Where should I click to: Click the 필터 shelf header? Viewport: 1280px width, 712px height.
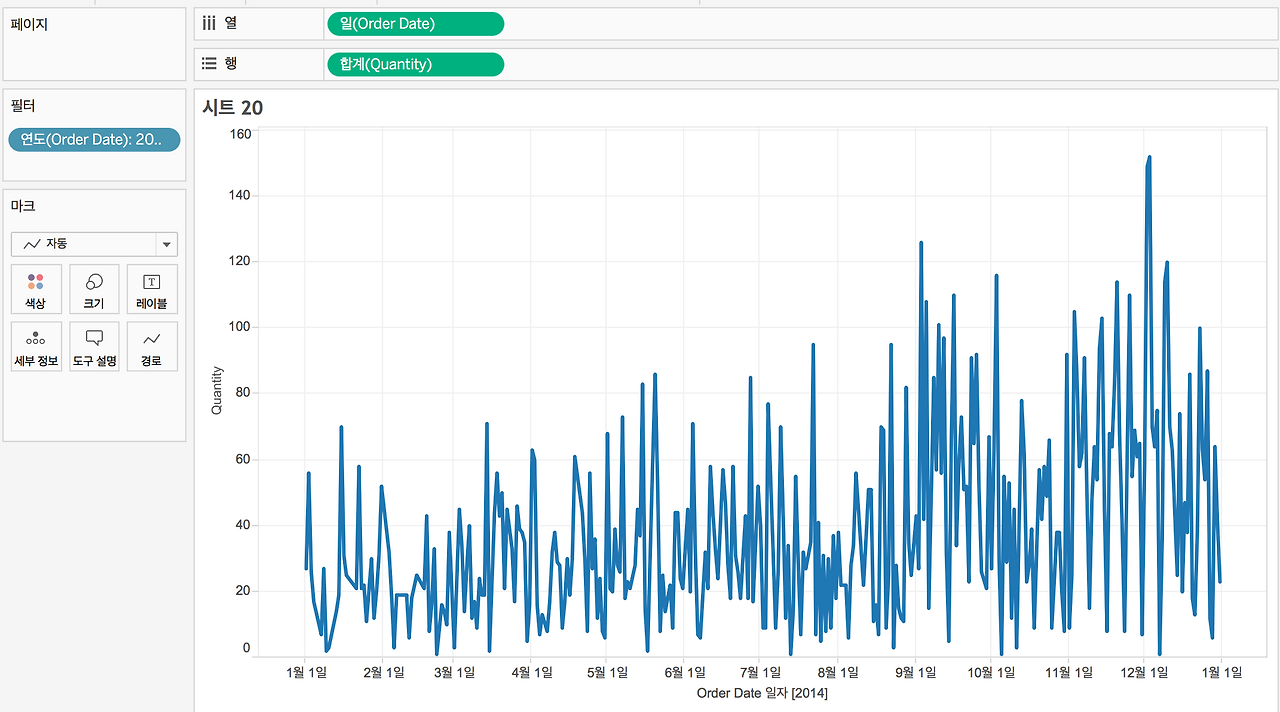click(24, 105)
